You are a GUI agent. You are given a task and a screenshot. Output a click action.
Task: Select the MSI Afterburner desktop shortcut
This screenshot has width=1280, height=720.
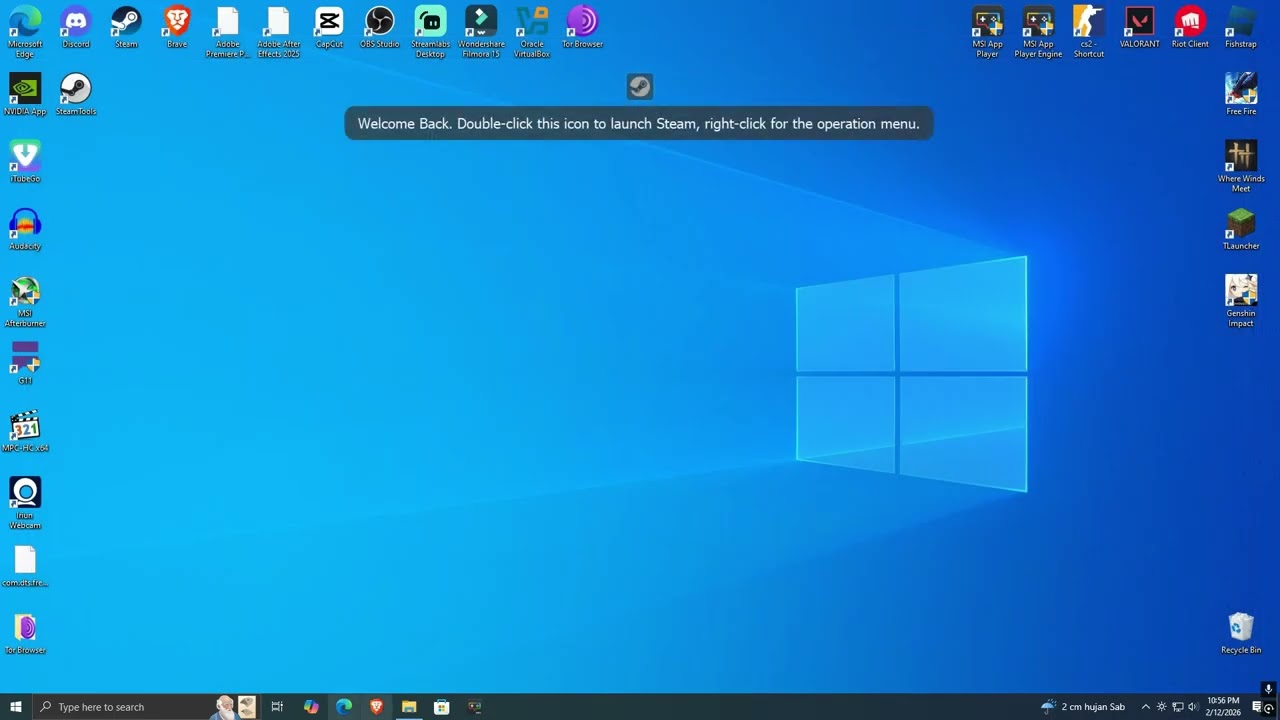tap(25, 302)
